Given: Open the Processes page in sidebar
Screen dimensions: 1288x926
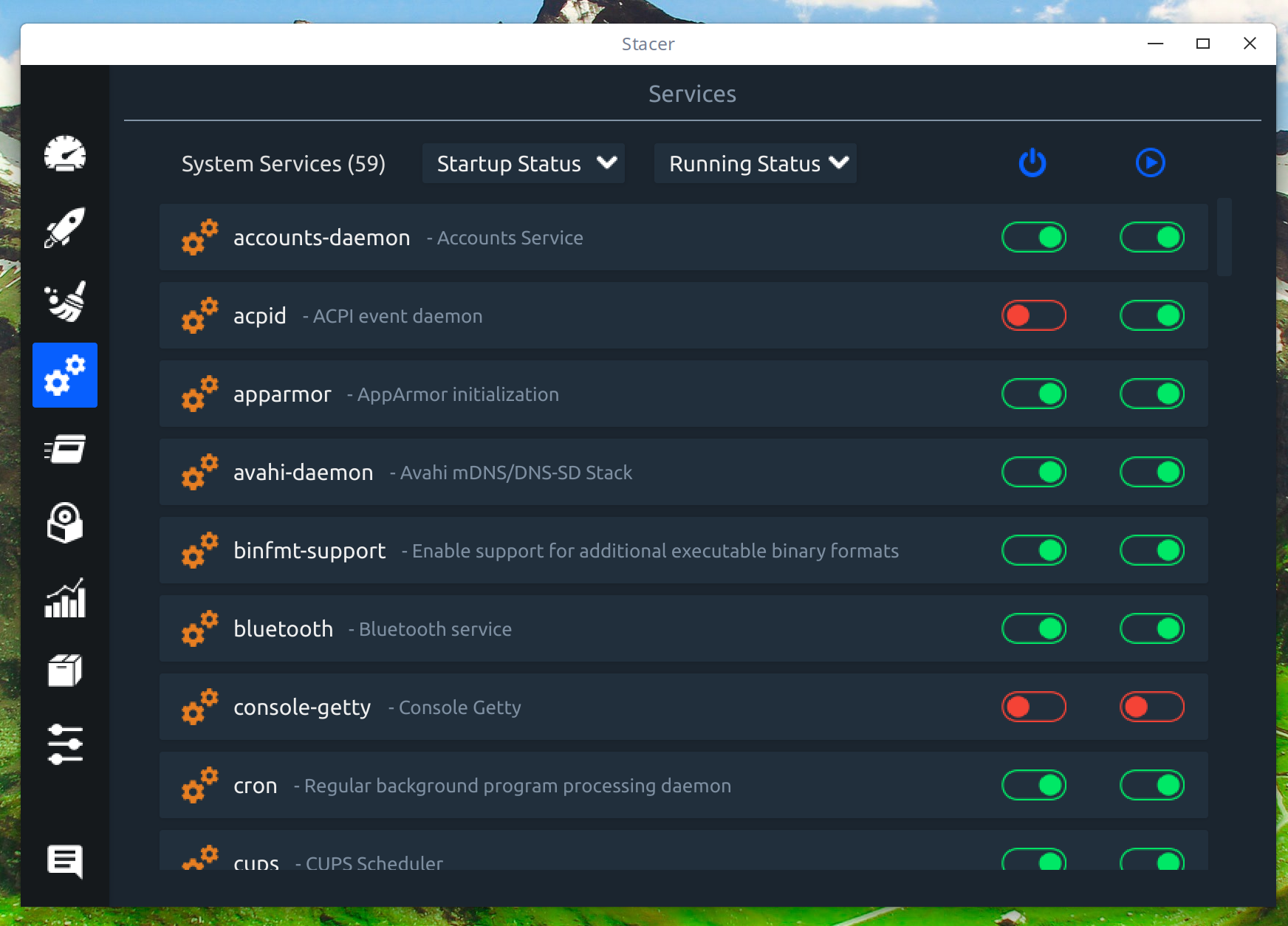Looking at the screenshot, I should (x=65, y=449).
